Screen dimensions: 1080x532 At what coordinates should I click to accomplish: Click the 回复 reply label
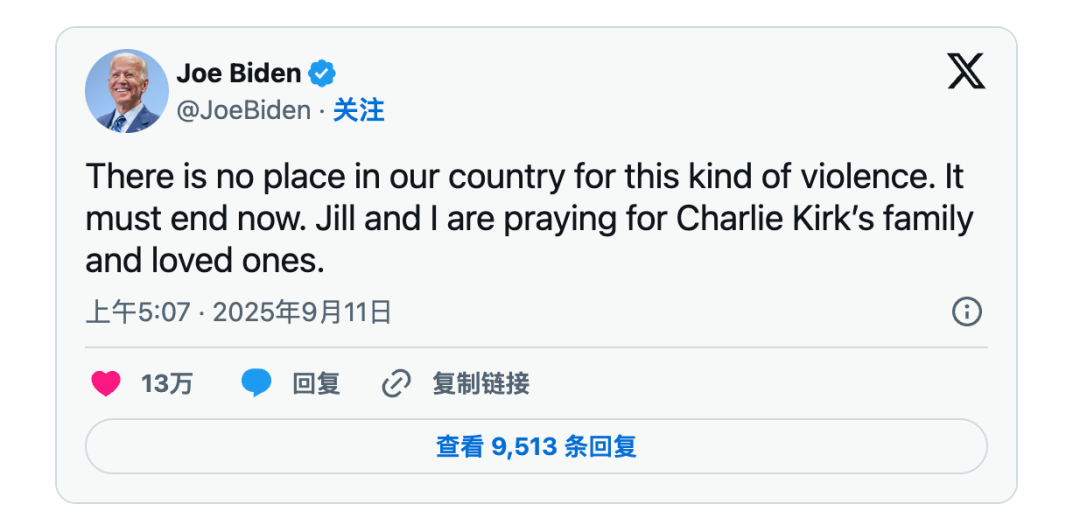[316, 383]
